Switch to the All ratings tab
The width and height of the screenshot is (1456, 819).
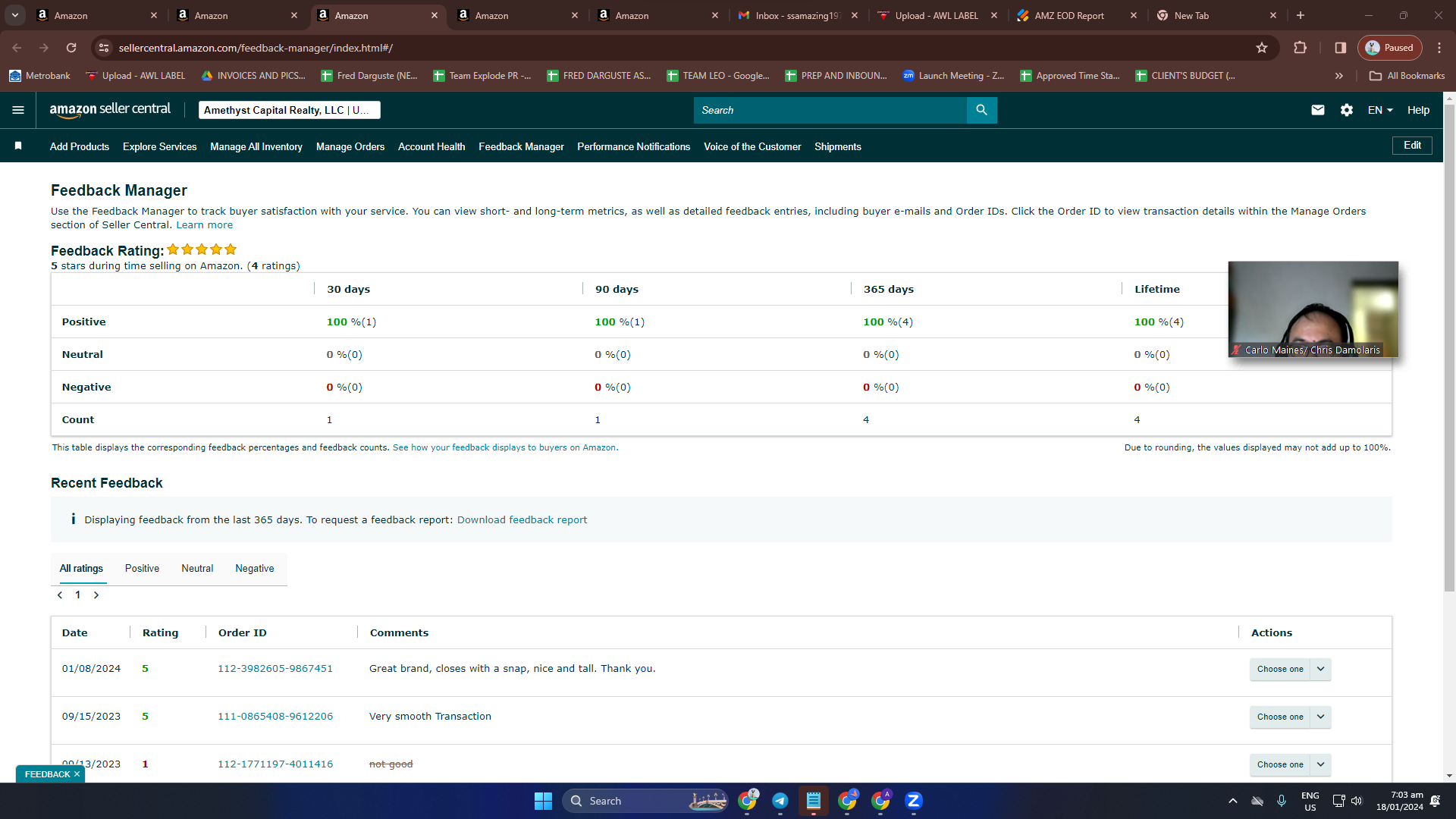81,569
